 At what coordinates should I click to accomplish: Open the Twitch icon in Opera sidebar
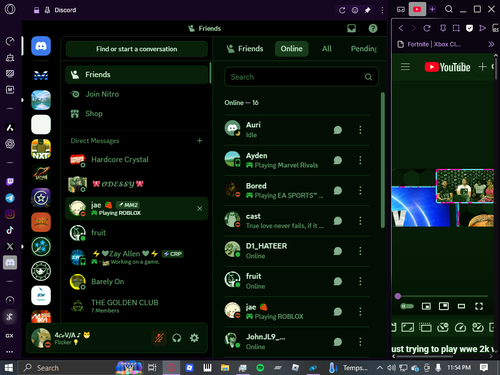pyautogui.click(x=10, y=182)
